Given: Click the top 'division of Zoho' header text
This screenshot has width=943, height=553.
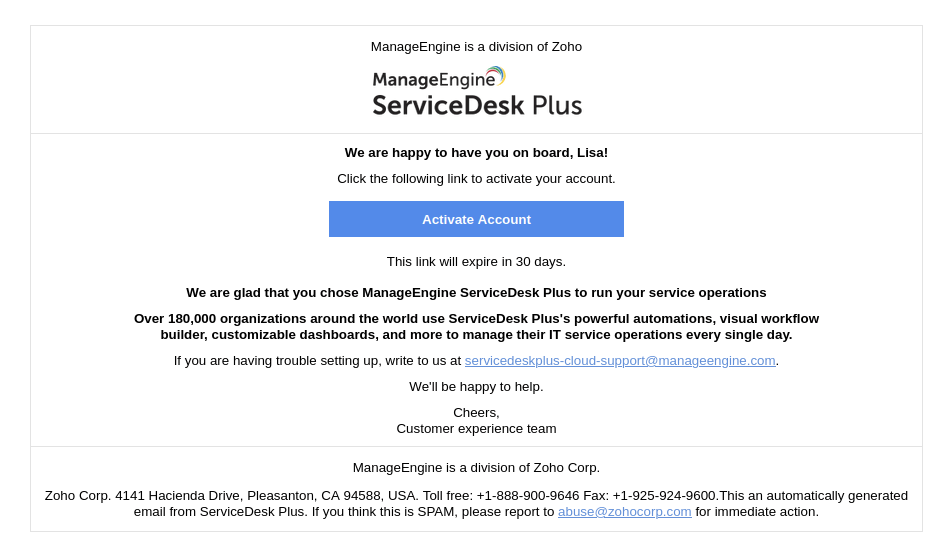Looking at the screenshot, I should 476,46.
